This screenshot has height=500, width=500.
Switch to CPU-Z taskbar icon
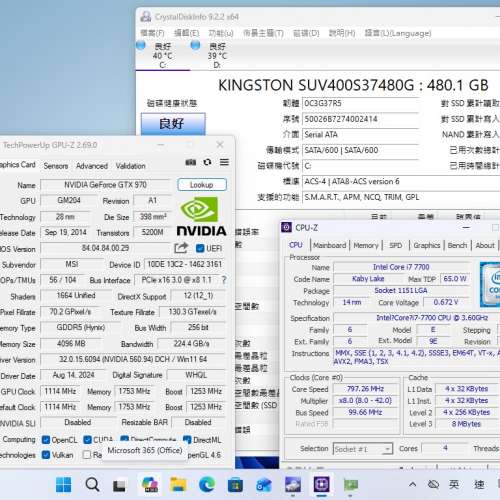click(x=322, y=484)
